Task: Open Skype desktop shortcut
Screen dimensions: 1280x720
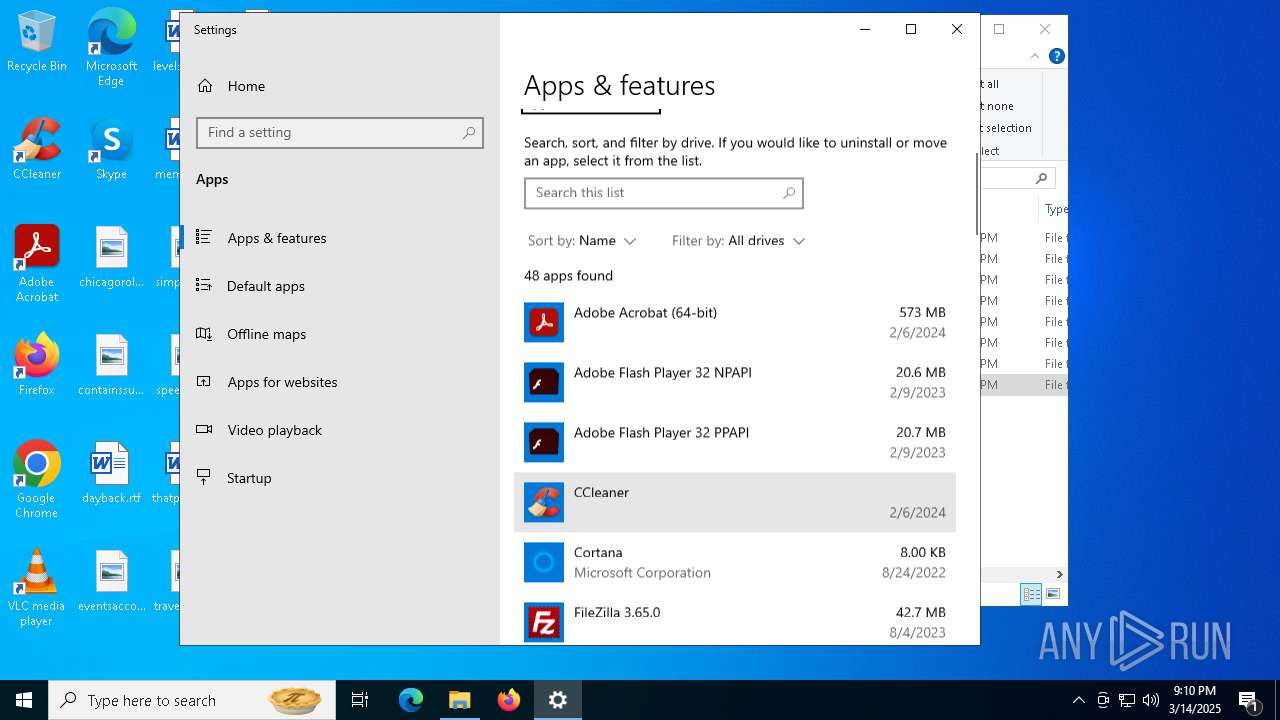Action: 111,149
